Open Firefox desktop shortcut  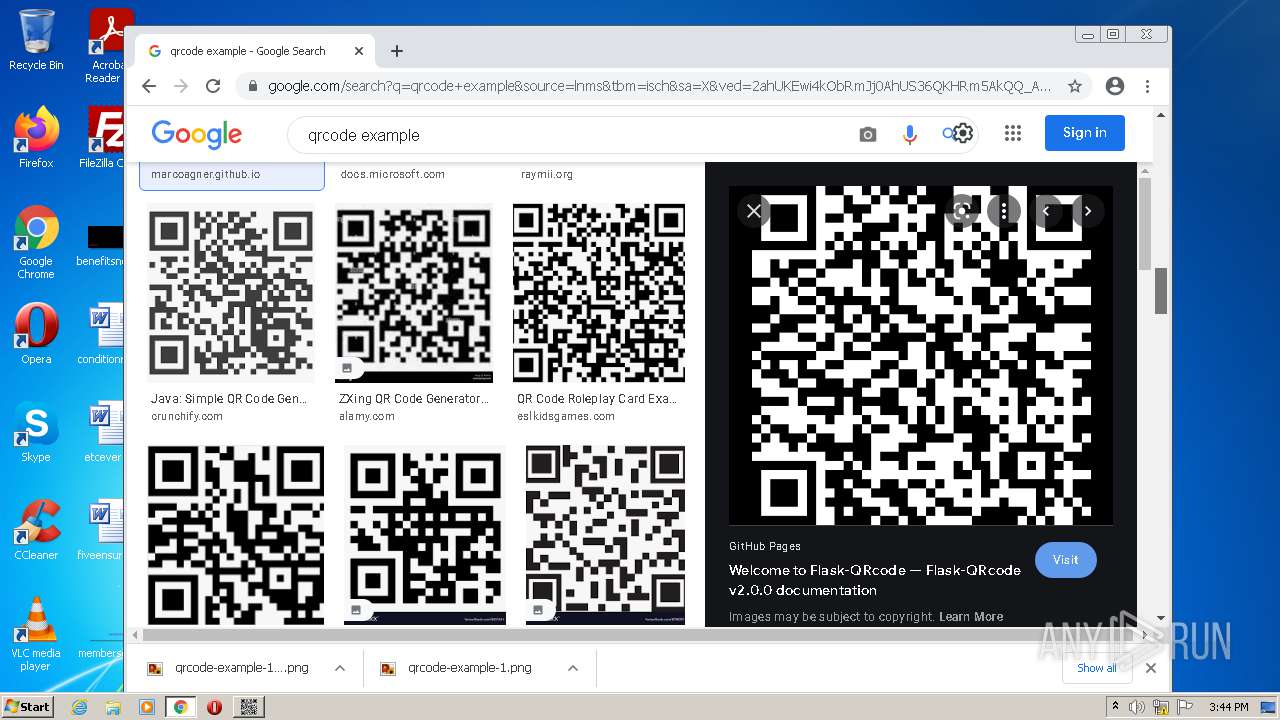tap(36, 138)
